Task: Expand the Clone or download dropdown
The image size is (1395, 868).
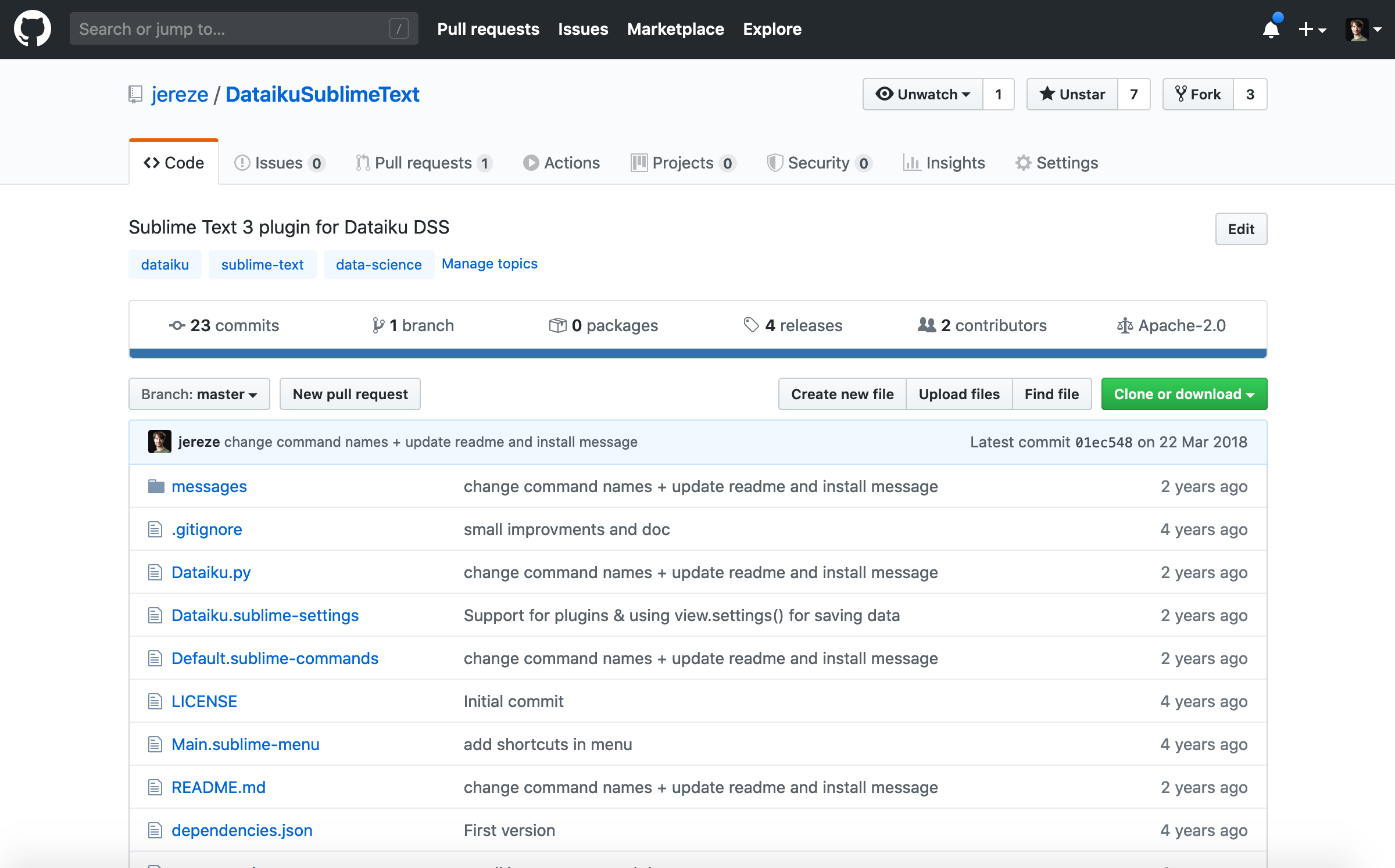Action: [x=1183, y=394]
